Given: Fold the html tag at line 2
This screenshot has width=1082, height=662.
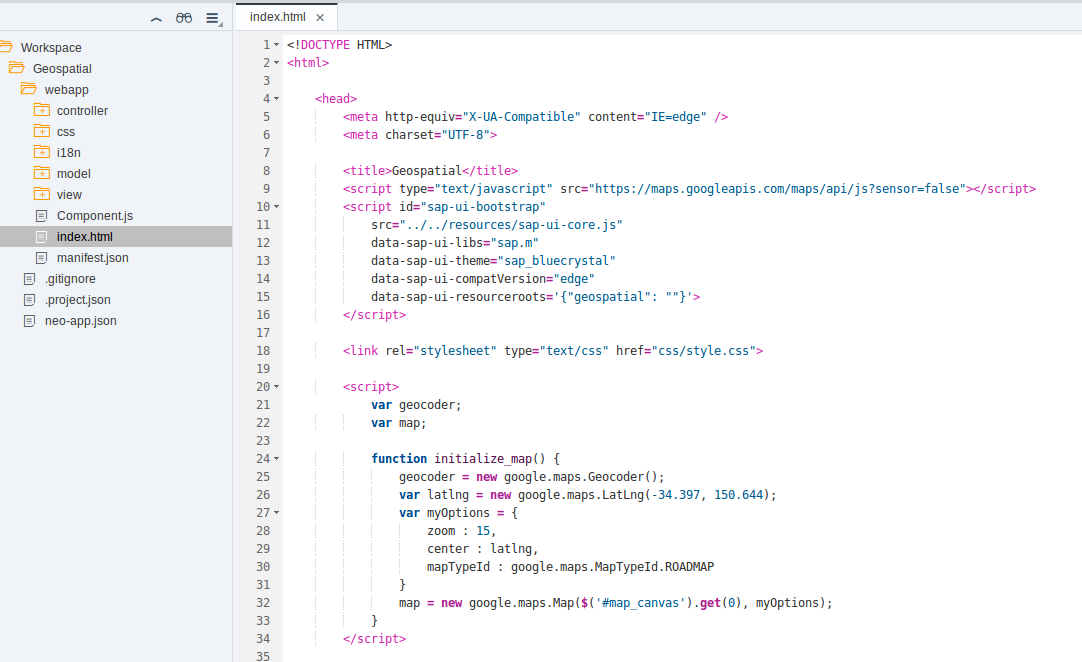Looking at the screenshot, I should tap(277, 63).
